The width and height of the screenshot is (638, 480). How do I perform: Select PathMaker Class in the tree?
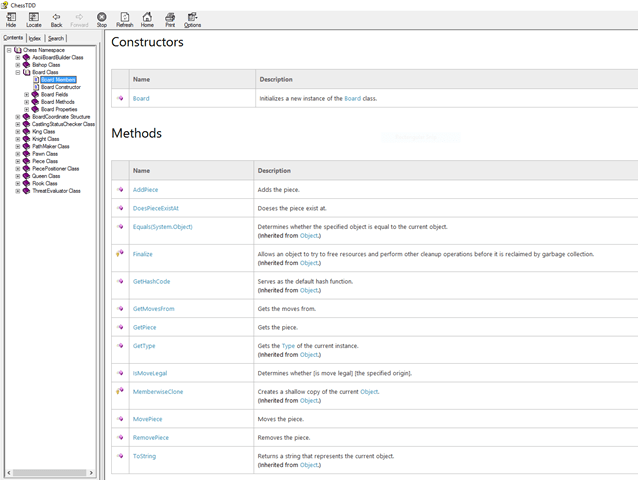click(x=50, y=146)
